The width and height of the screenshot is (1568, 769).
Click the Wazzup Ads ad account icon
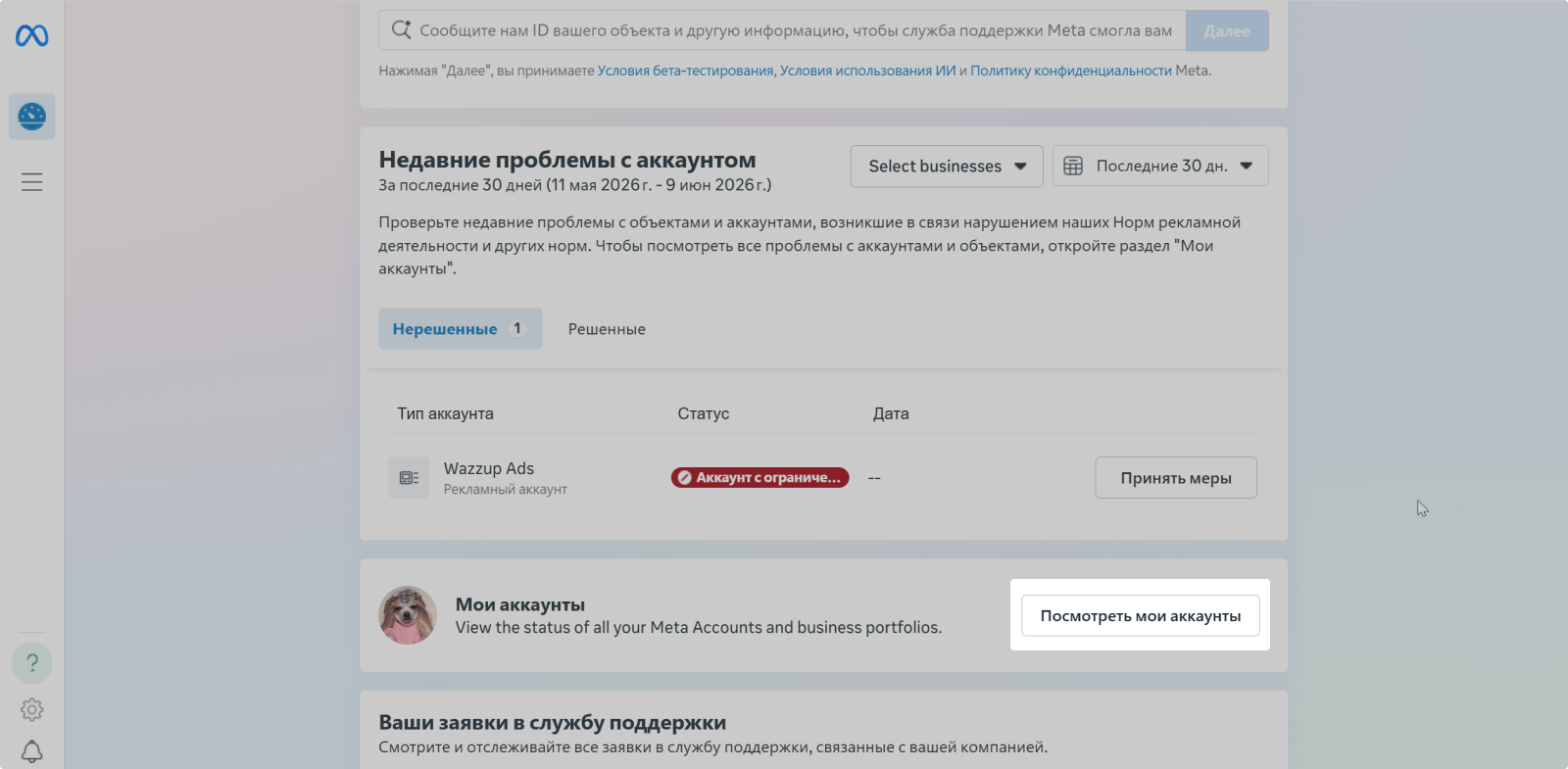409,478
